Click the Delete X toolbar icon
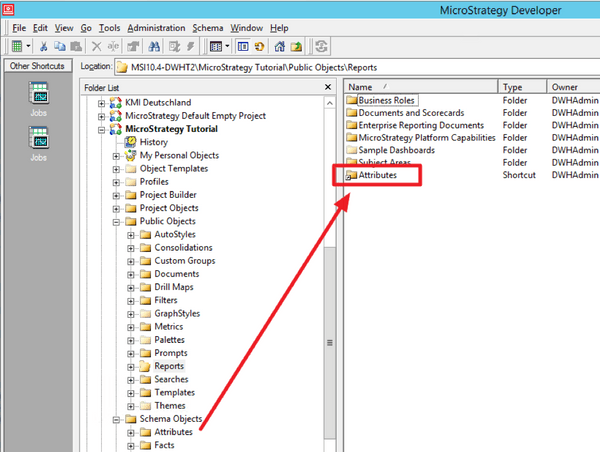Screen dimensions: 600x452 pos(96,46)
